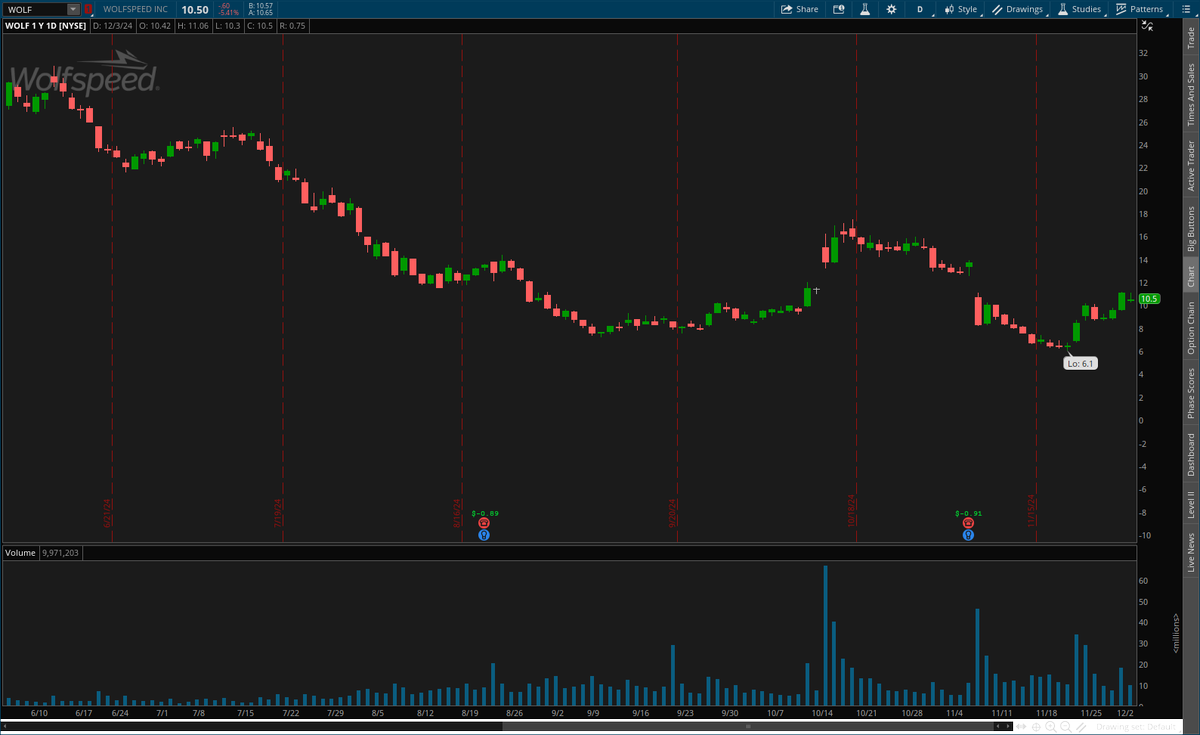The width and height of the screenshot is (1200, 735).
Task: Click the 9/20/24 expiration date marker
Action: 673,512
